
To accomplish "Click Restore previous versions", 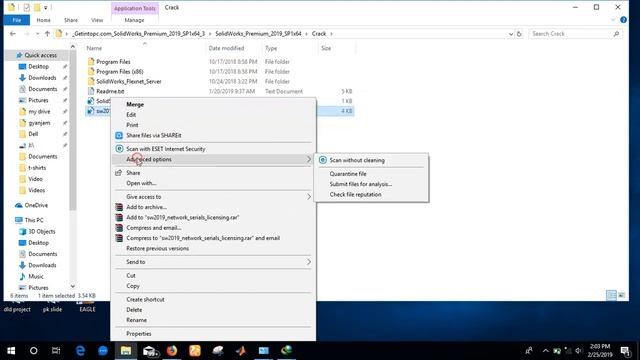I will [x=157, y=248].
